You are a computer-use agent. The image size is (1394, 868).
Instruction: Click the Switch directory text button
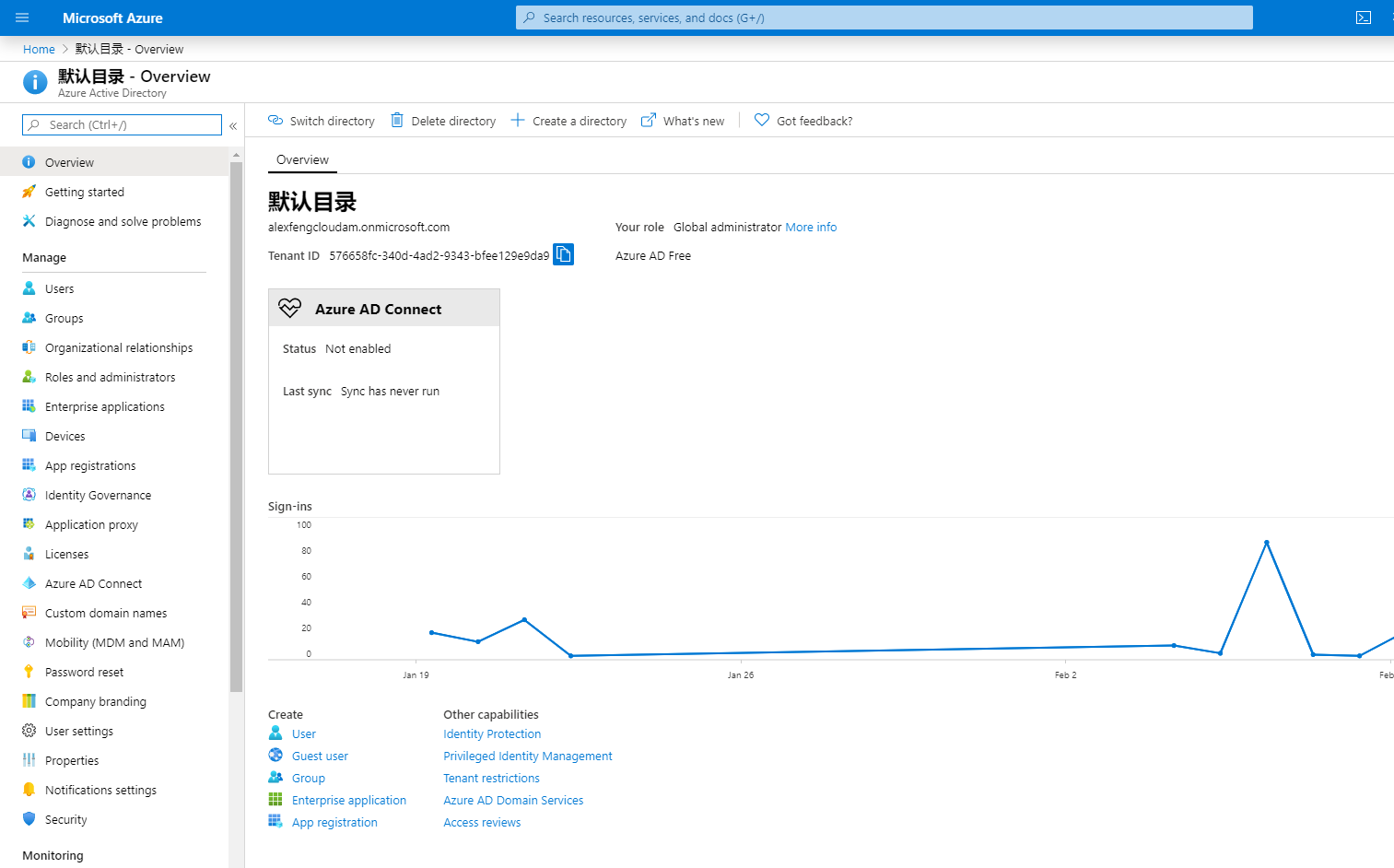coord(332,121)
